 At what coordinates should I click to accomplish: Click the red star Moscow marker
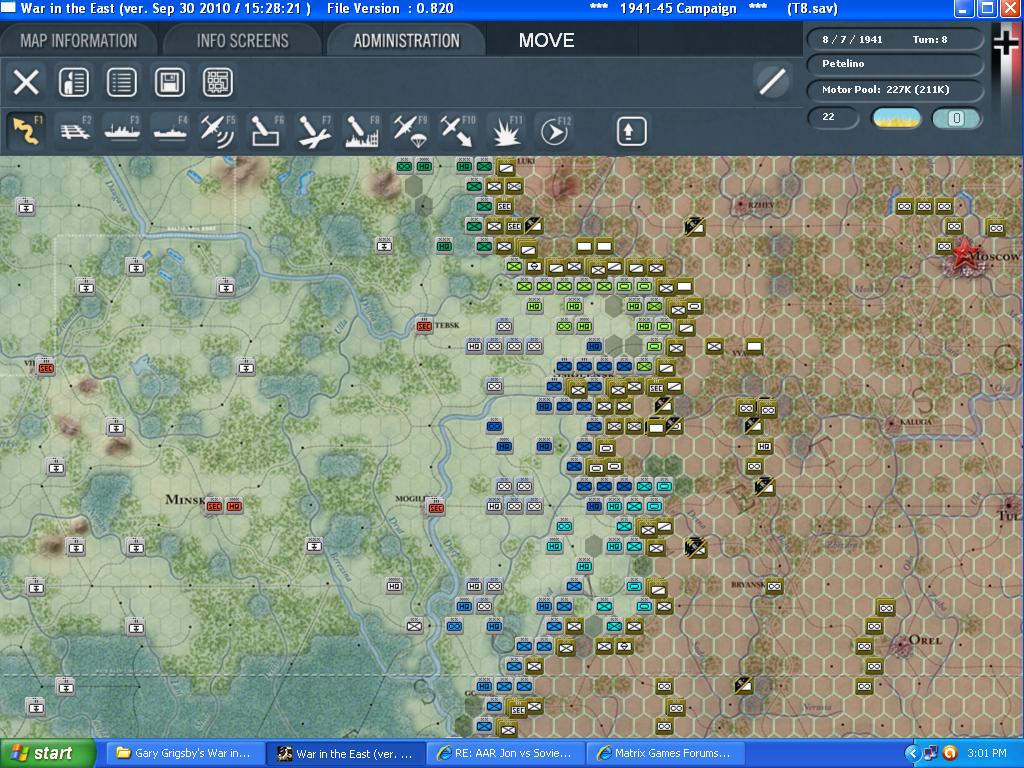click(963, 255)
